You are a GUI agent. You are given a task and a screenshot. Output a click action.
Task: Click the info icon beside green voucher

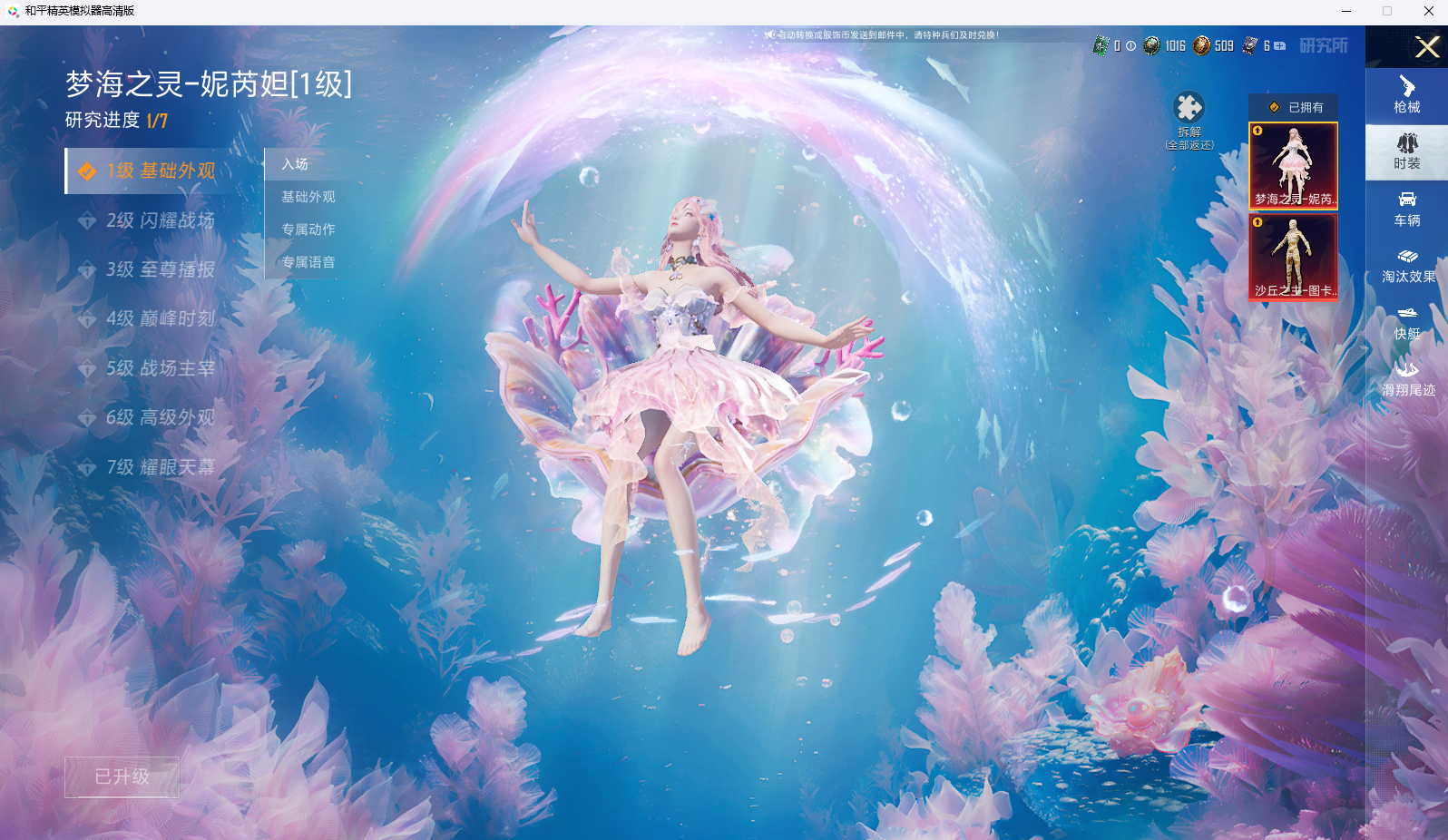1130,45
